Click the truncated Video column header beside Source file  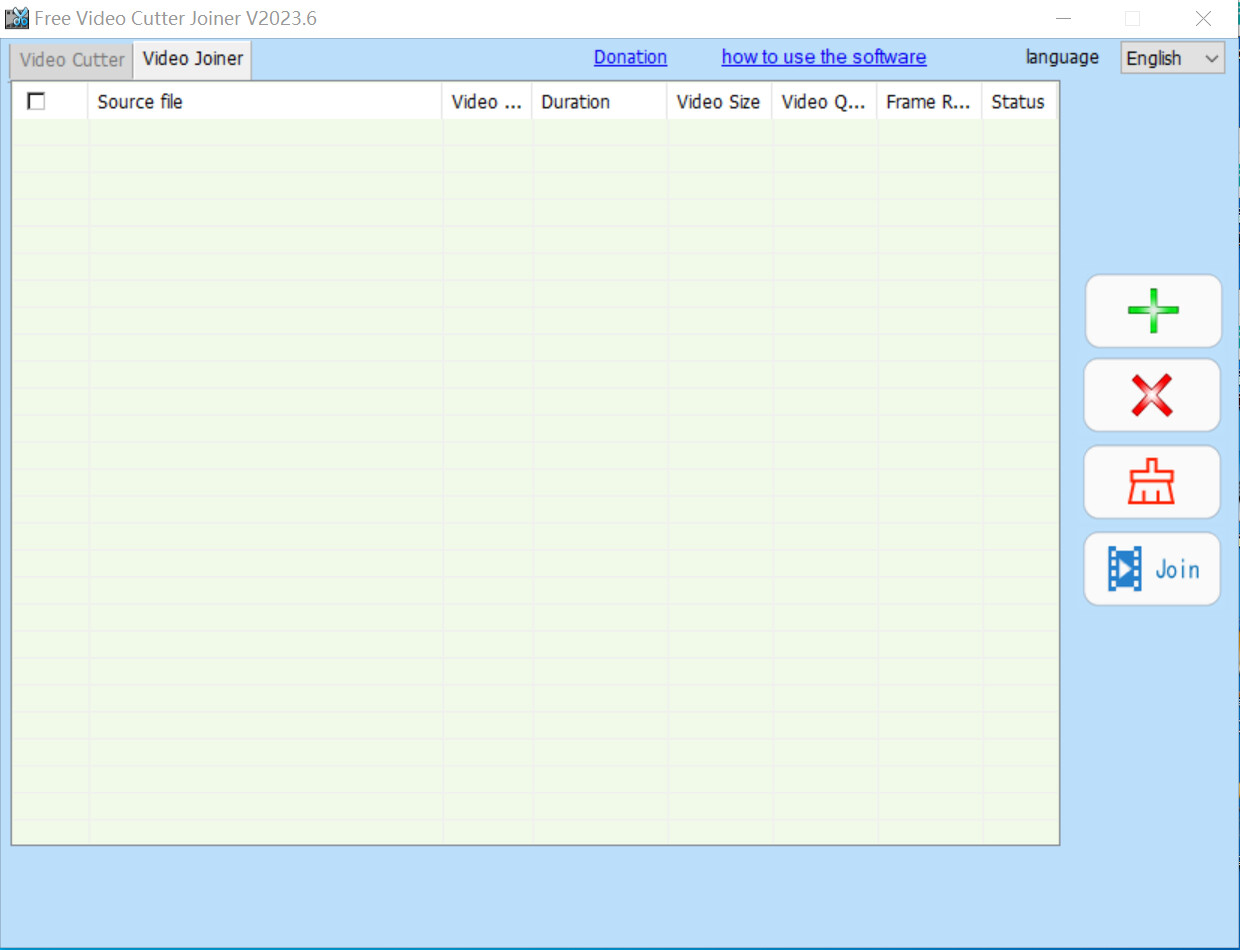[x=486, y=102]
